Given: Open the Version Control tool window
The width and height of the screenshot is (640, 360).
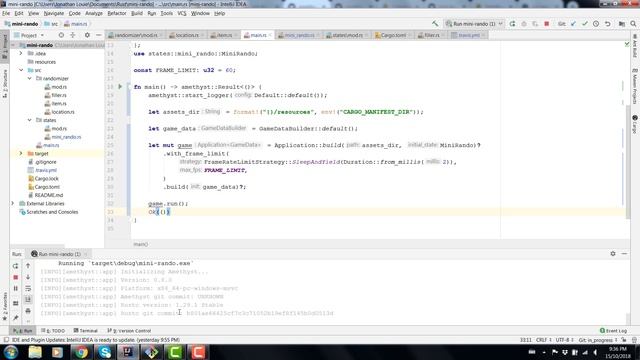Looking at the screenshot, I should pos(129,331).
